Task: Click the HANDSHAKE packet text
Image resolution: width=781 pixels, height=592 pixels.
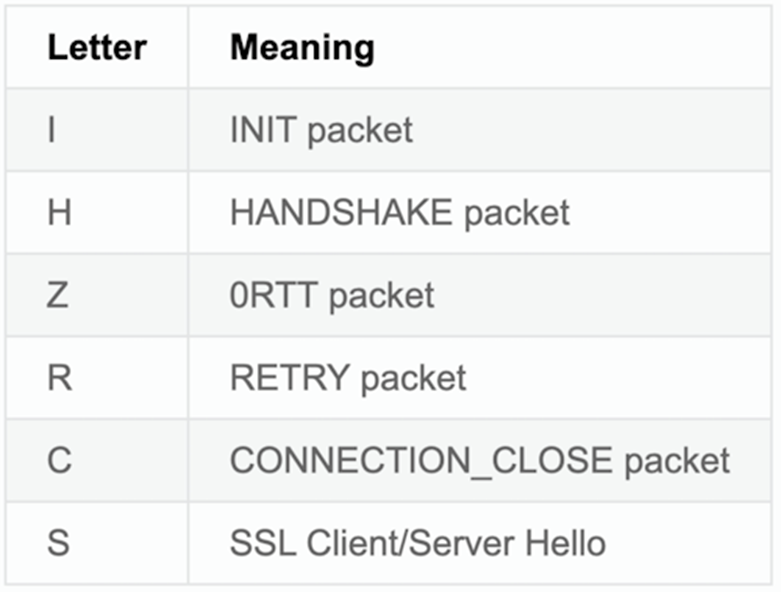Action: tap(400, 213)
